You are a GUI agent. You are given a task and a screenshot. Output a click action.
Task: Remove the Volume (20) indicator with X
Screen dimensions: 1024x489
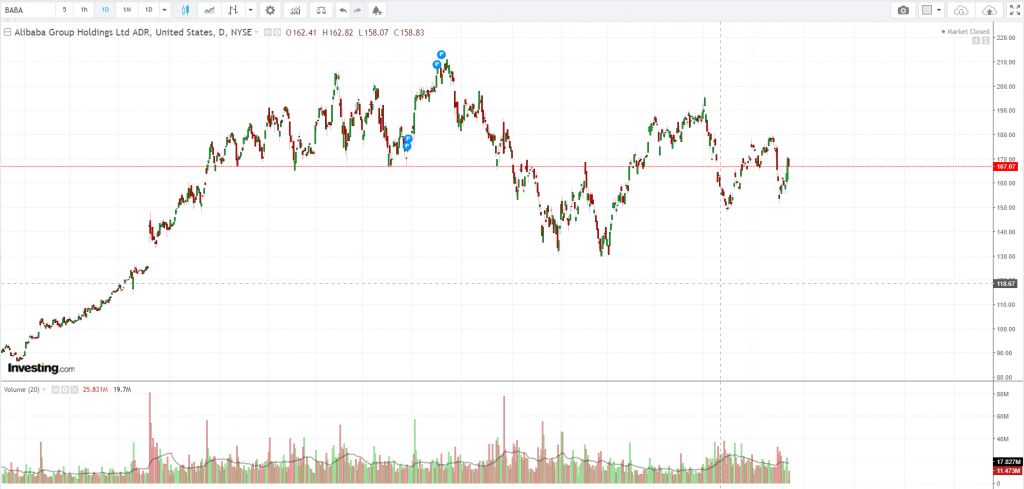coord(72,389)
